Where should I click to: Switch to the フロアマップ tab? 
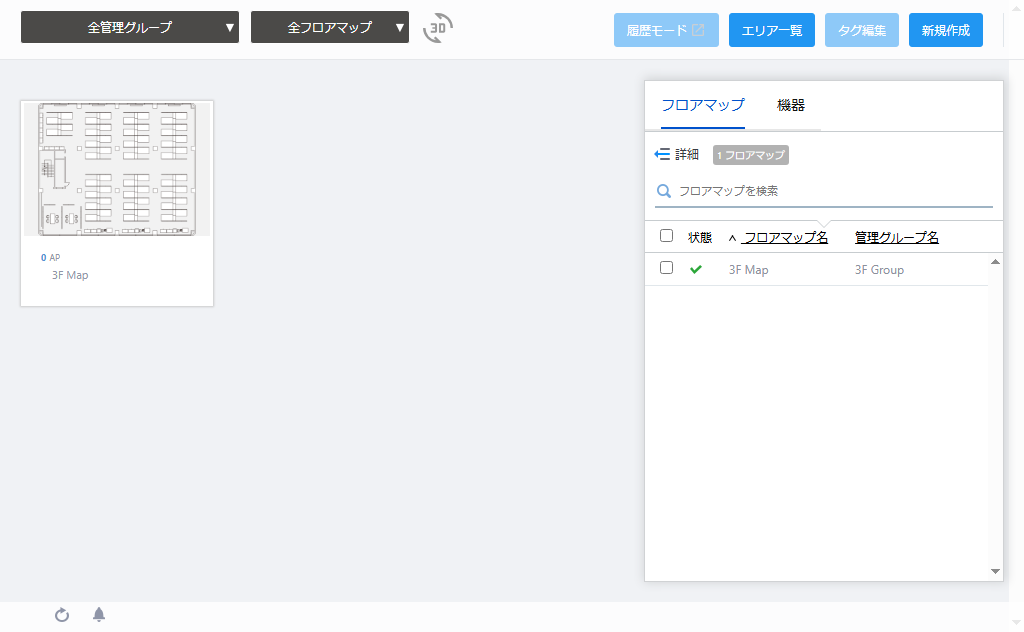[703, 105]
